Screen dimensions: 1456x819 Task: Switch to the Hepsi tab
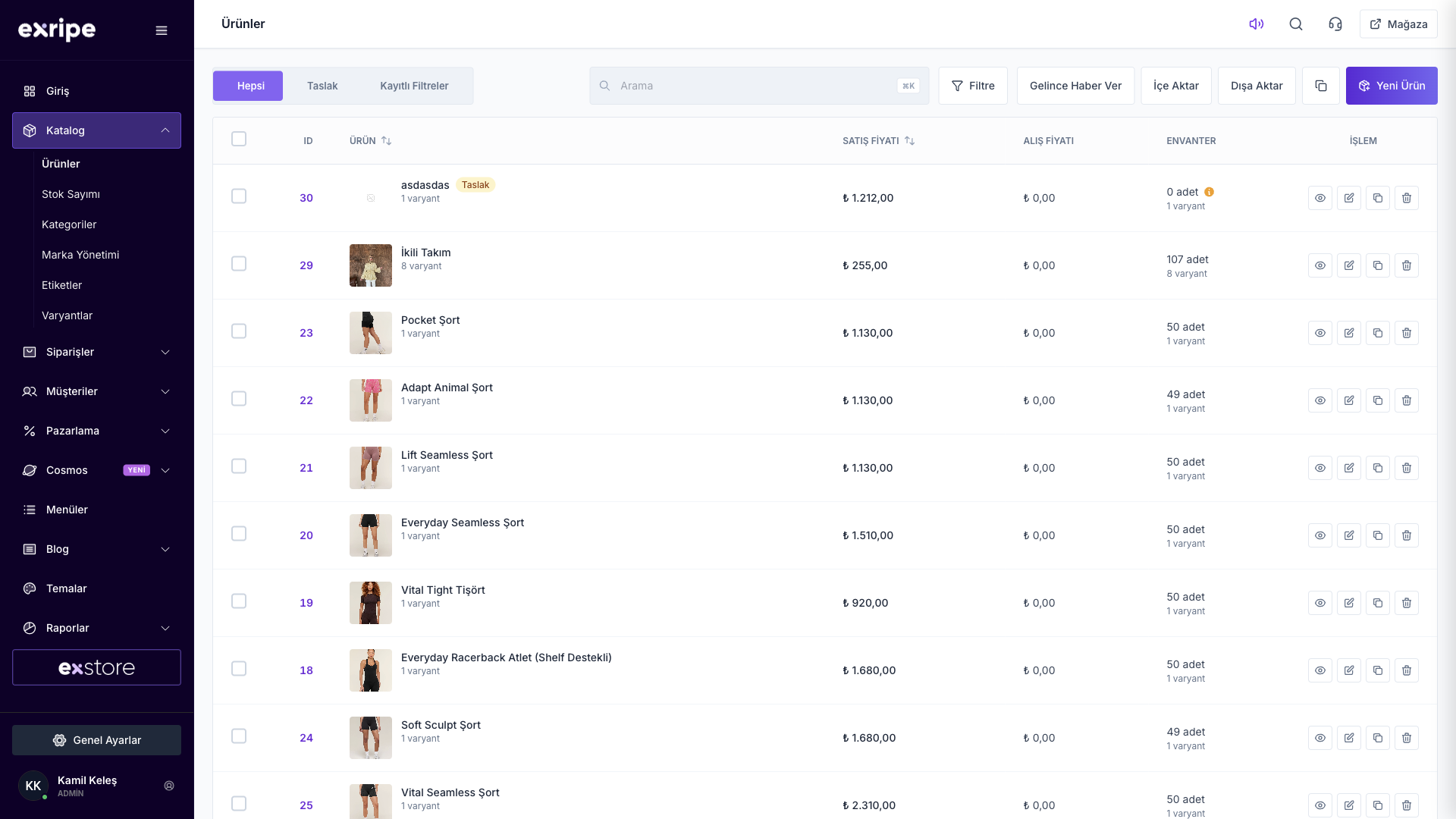(x=248, y=86)
